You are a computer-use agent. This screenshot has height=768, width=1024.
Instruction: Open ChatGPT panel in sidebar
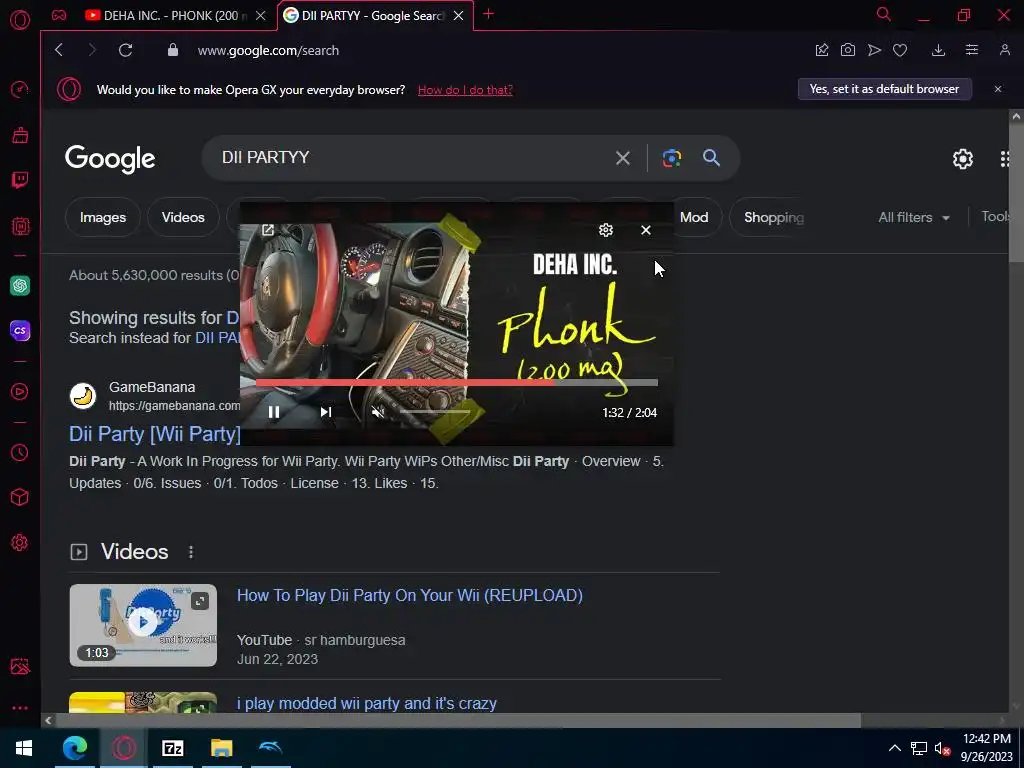(20, 285)
